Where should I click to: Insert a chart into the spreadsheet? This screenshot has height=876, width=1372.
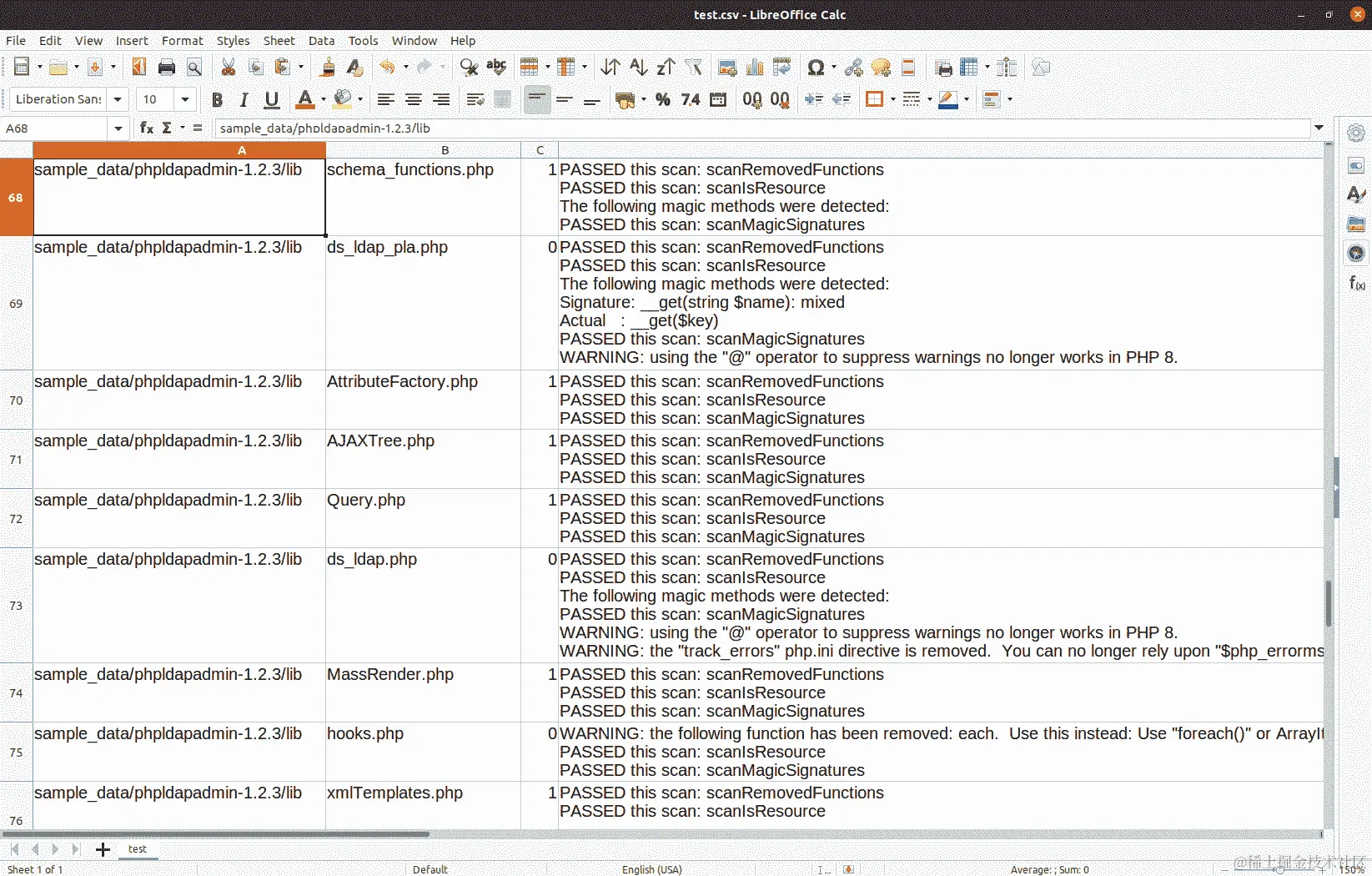pos(755,68)
